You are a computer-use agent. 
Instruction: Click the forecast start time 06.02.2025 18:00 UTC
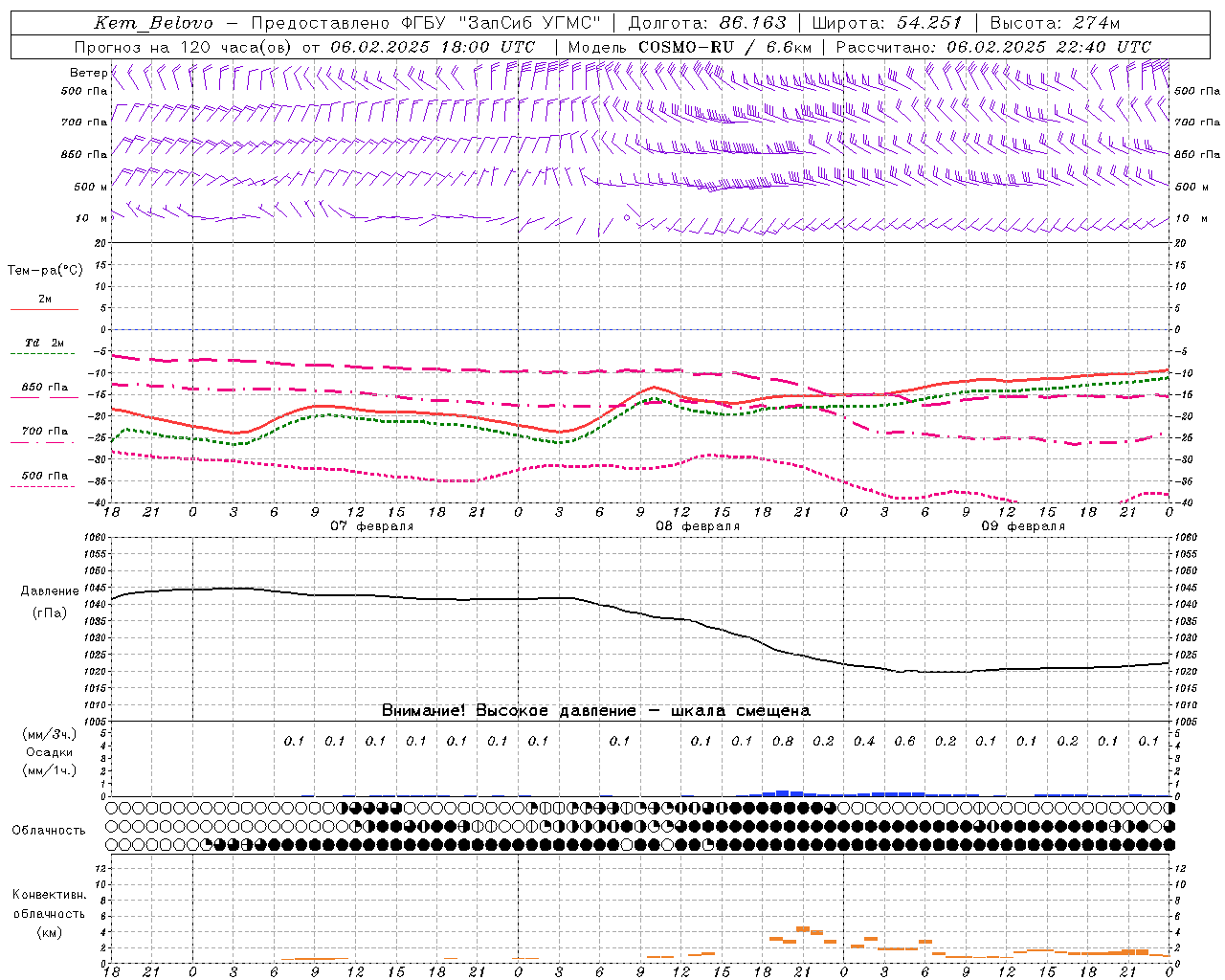click(x=433, y=47)
